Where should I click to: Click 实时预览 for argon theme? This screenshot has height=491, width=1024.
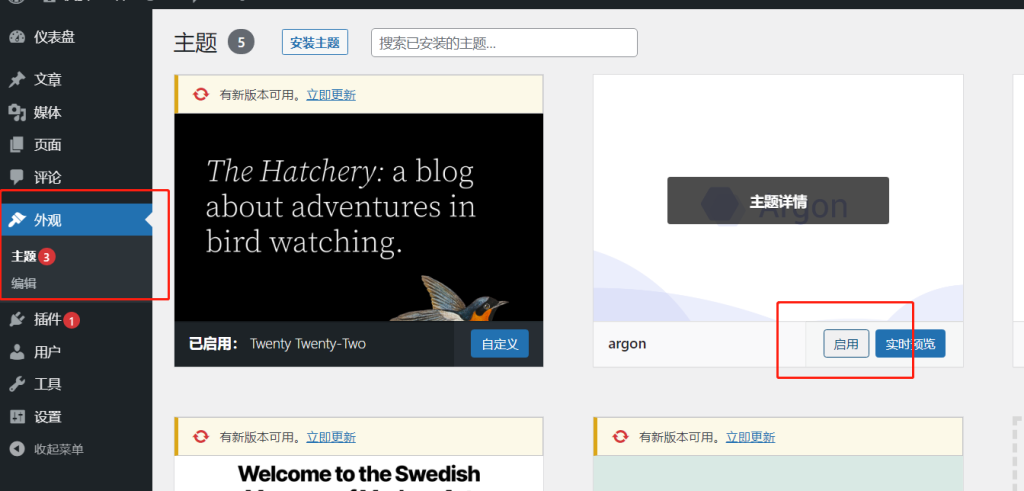910,344
